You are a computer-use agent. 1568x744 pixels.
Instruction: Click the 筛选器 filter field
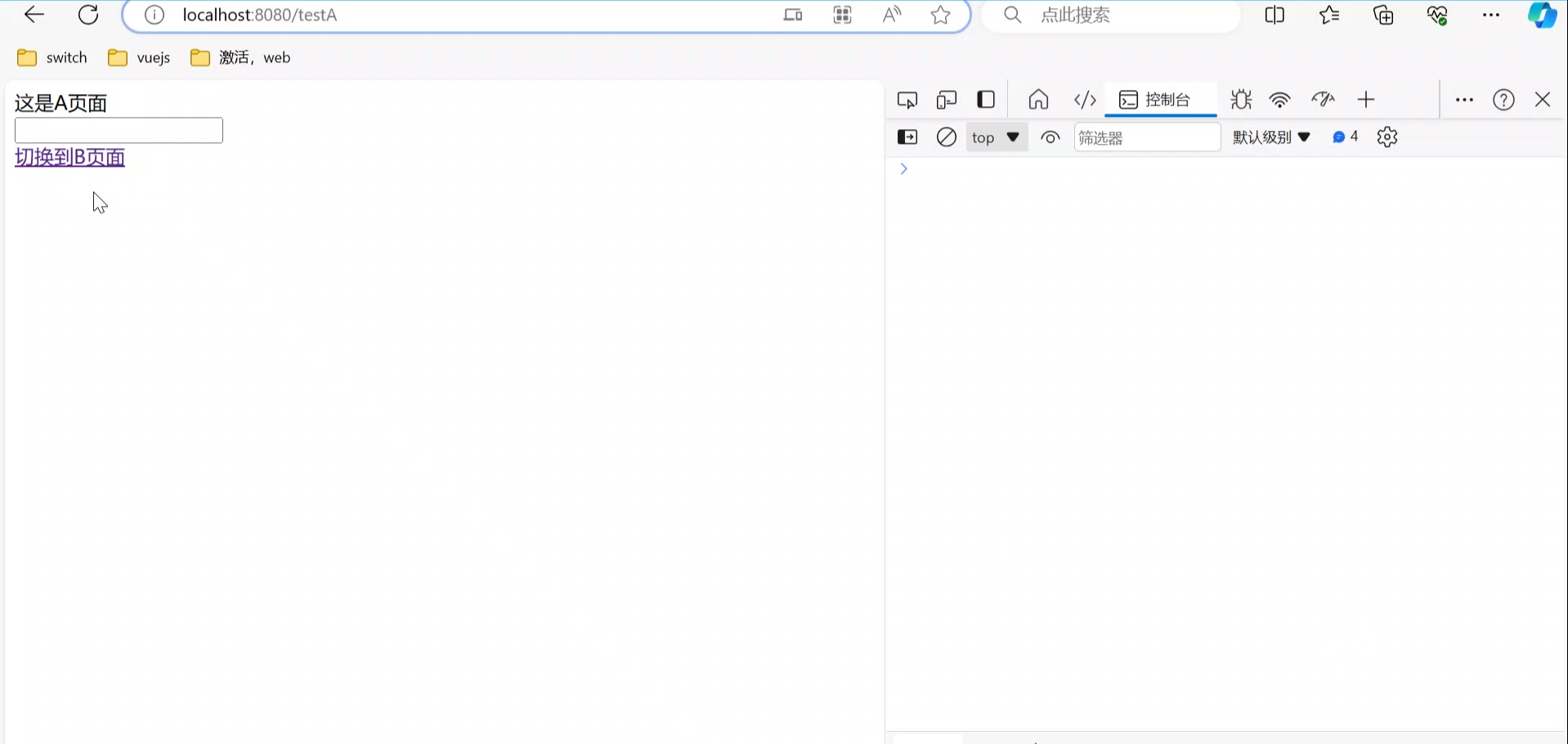(x=1146, y=137)
